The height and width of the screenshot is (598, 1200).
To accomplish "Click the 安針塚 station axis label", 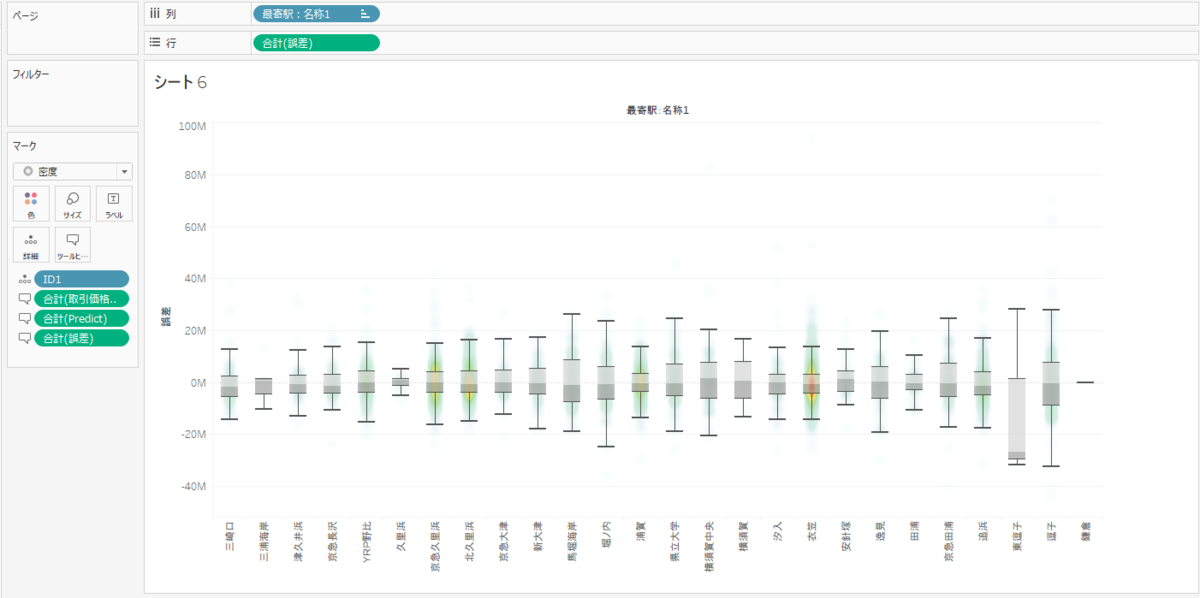I will pos(845,536).
